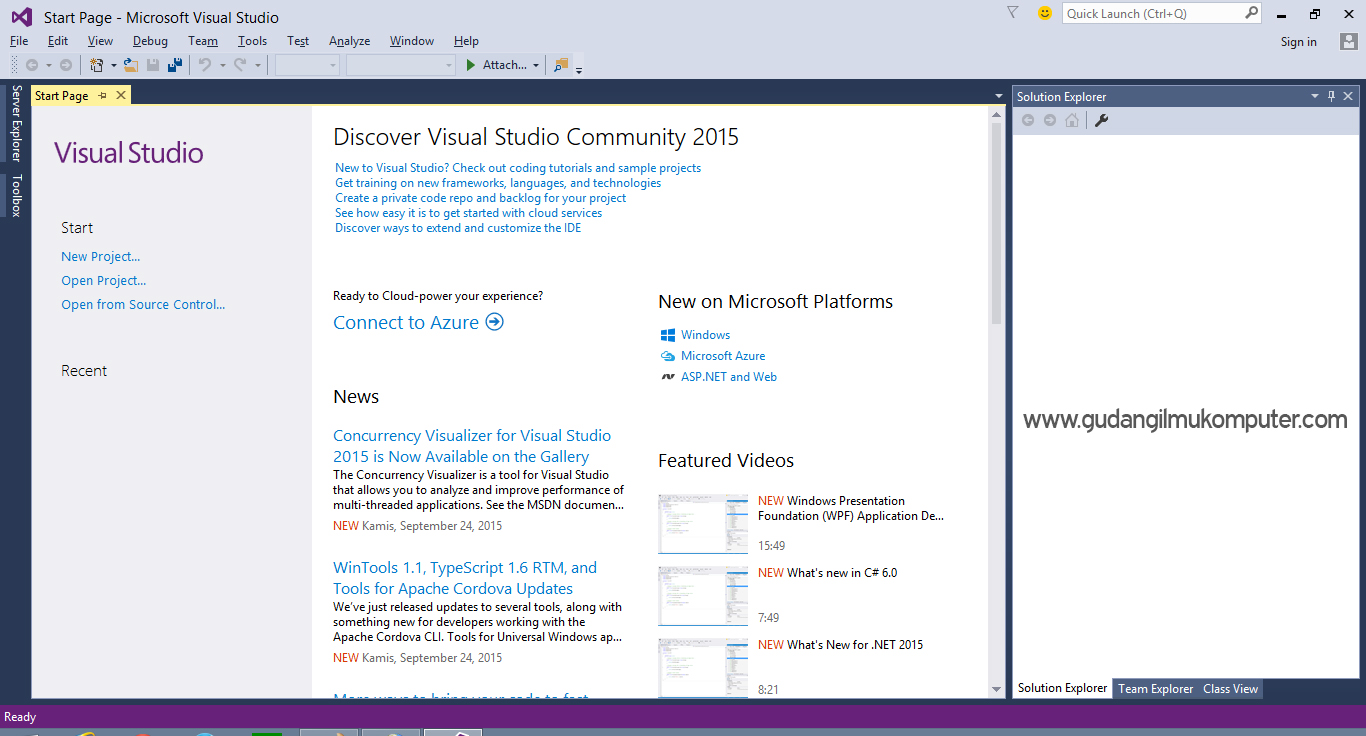This screenshot has width=1366, height=736.
Task: Click the account avatar icon beside Sign in
Action: pyautogui.click(x=1348, y=41)
